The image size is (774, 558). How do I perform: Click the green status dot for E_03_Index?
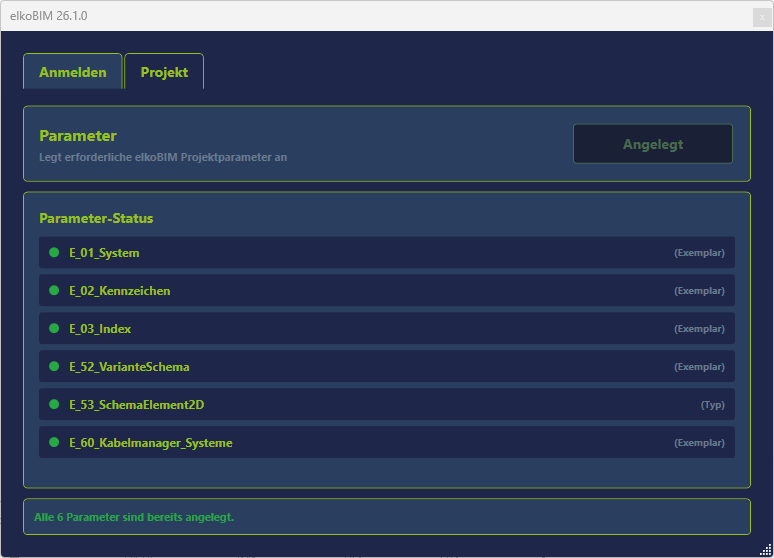tap(54, 328)
